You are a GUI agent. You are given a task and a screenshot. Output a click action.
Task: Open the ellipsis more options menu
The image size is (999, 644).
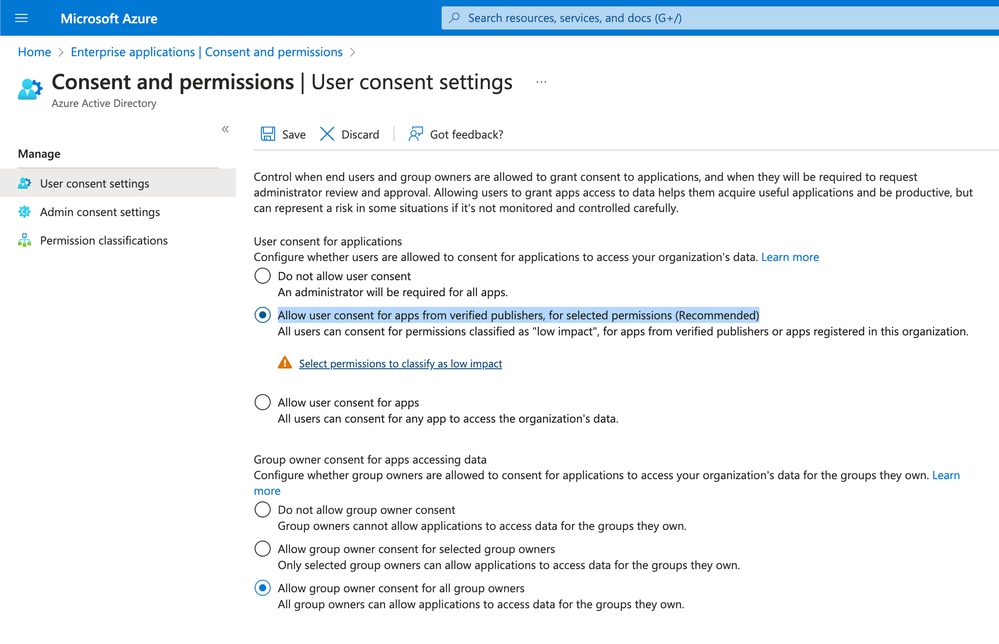[x=541, y=82]
